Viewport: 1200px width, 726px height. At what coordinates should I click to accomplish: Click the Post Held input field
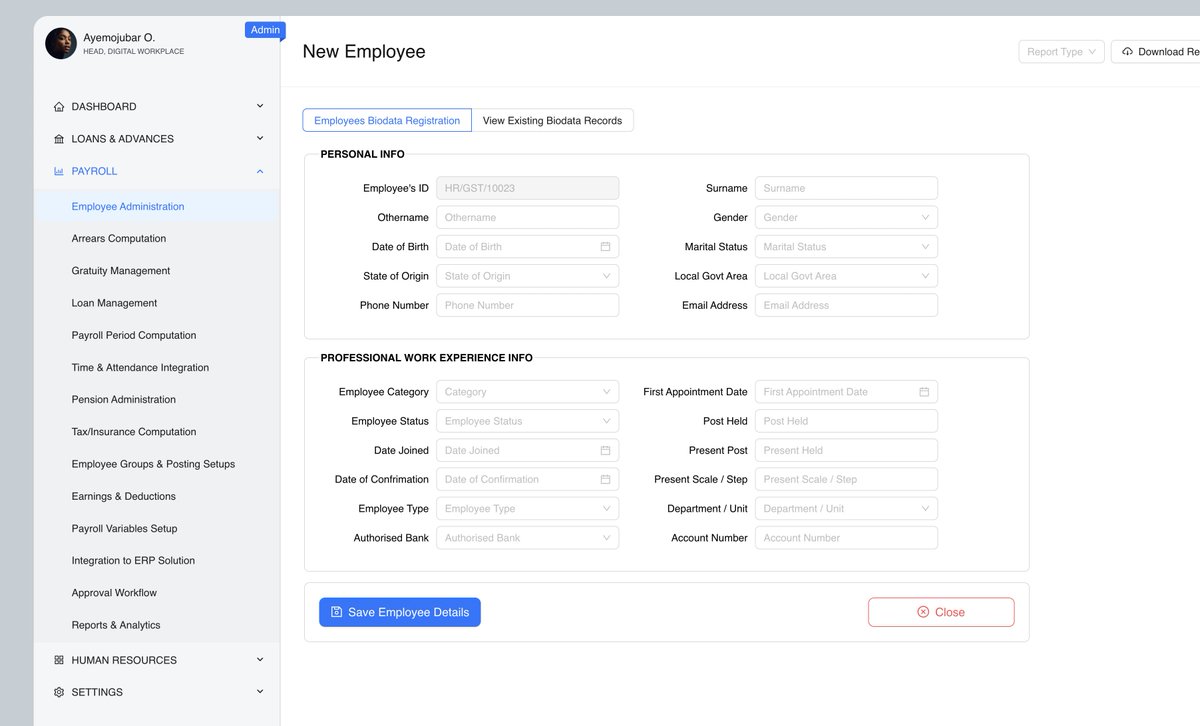(x=846, y=421)
